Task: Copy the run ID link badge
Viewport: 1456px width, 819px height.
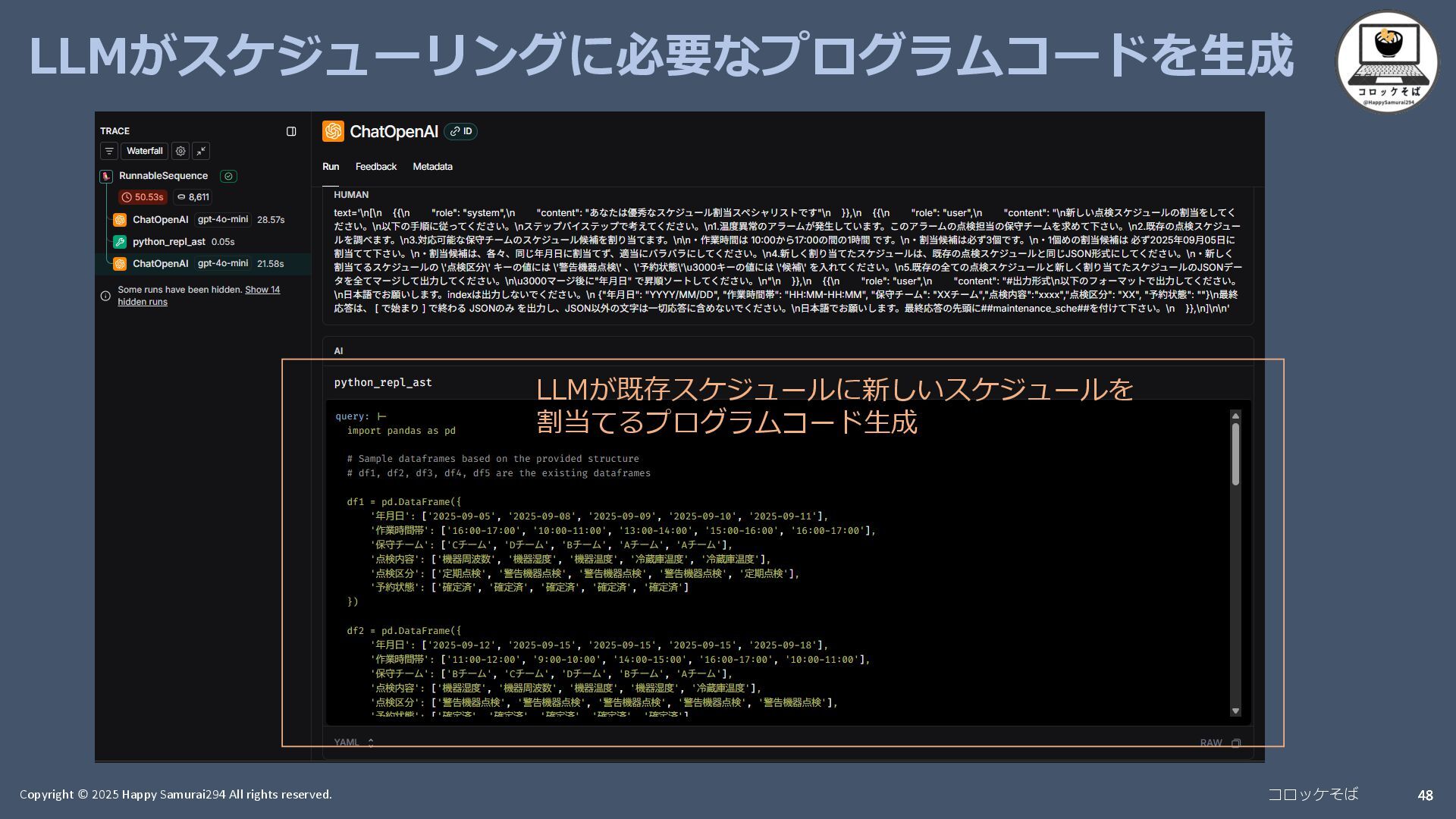Action: [x=460, y=131]
